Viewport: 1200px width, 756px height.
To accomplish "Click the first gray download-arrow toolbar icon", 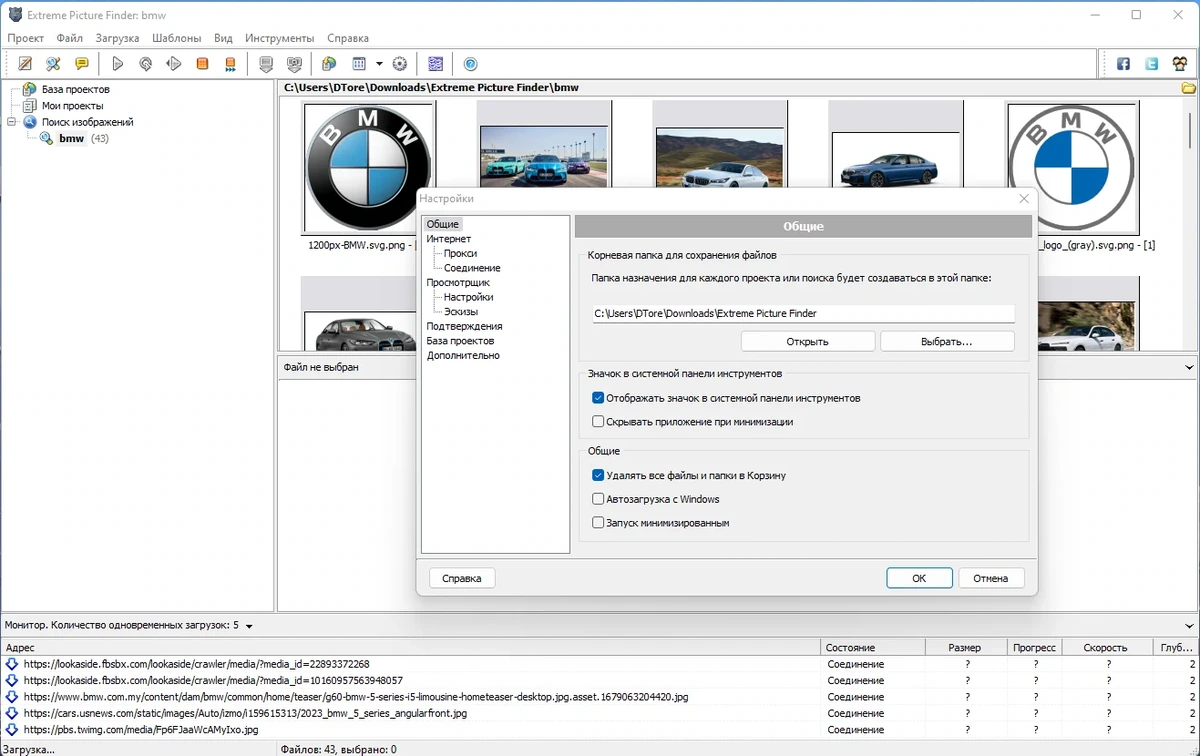I will coord(266,64).
